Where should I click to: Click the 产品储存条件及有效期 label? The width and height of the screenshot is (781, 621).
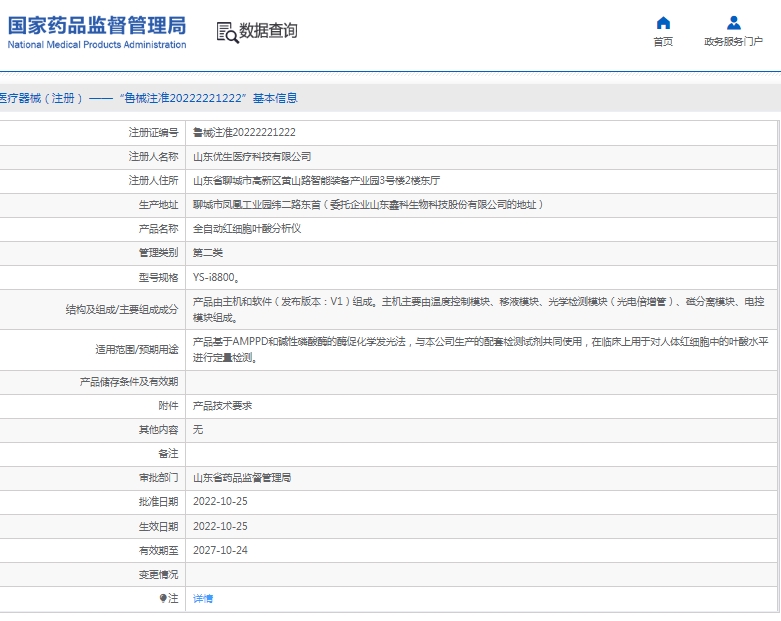[129, 381]
